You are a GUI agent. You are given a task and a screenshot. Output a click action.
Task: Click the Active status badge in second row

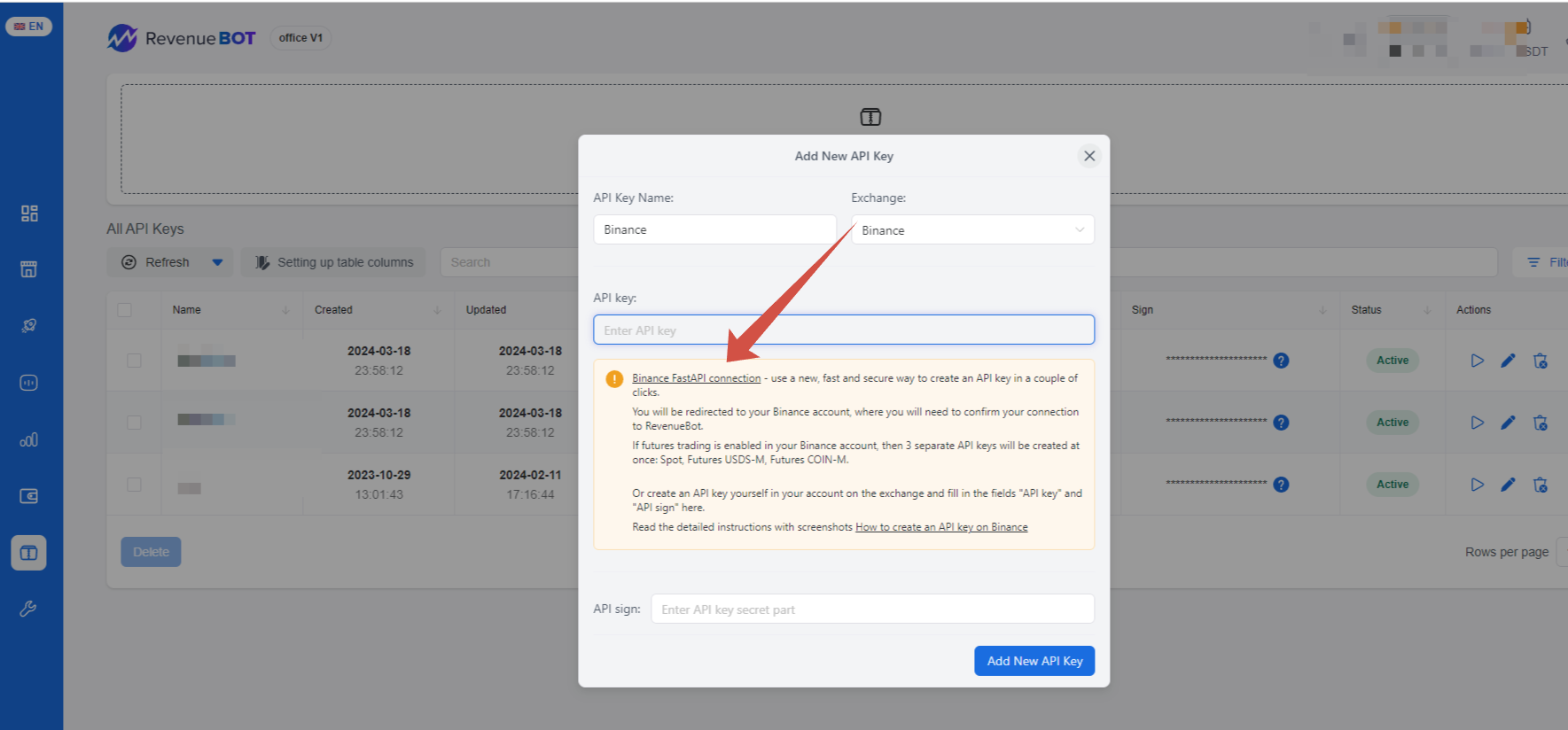click(x=1392, y=423)
